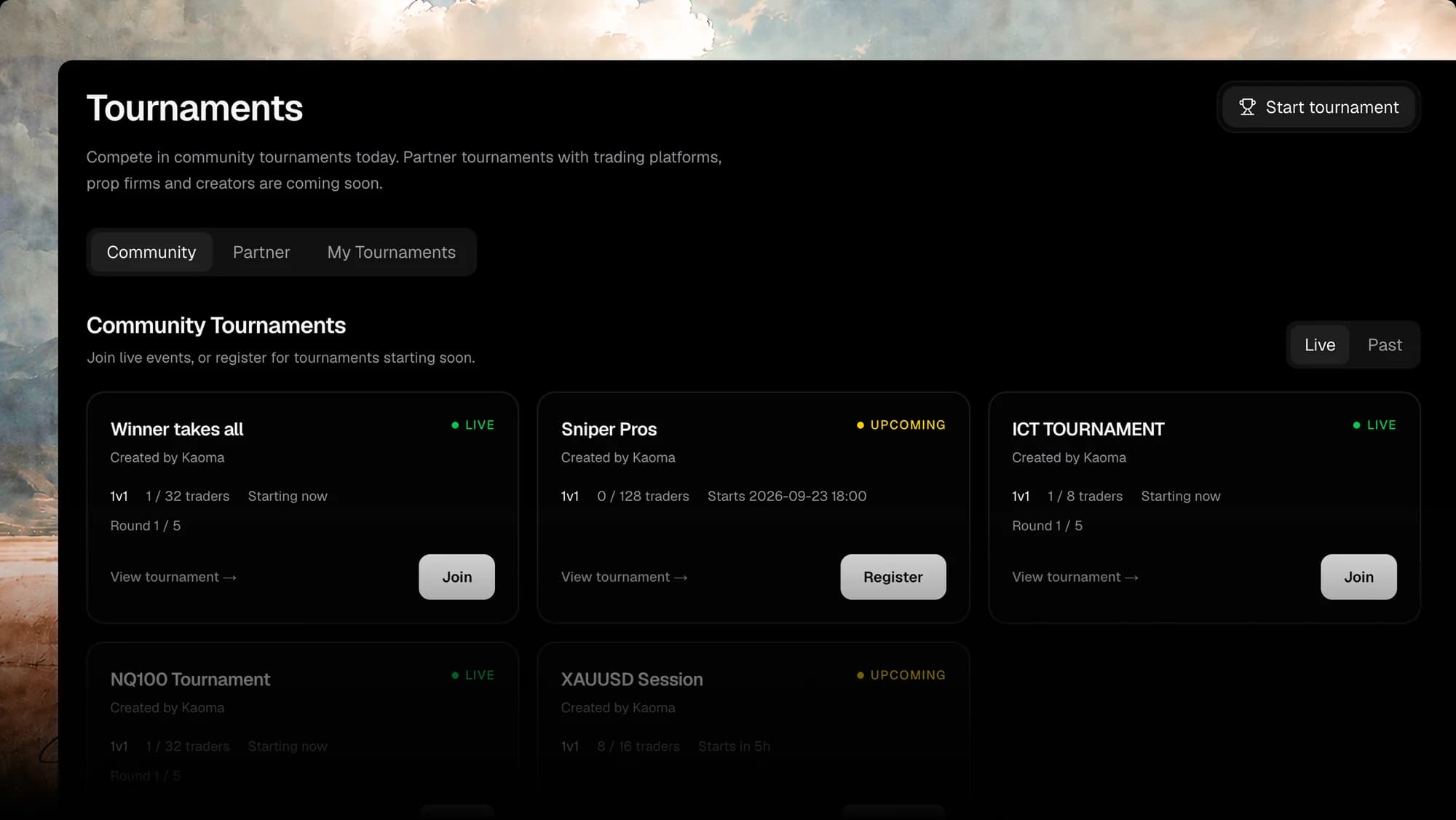Click 'Starting now' in Winner takes all card

(288, 496)
